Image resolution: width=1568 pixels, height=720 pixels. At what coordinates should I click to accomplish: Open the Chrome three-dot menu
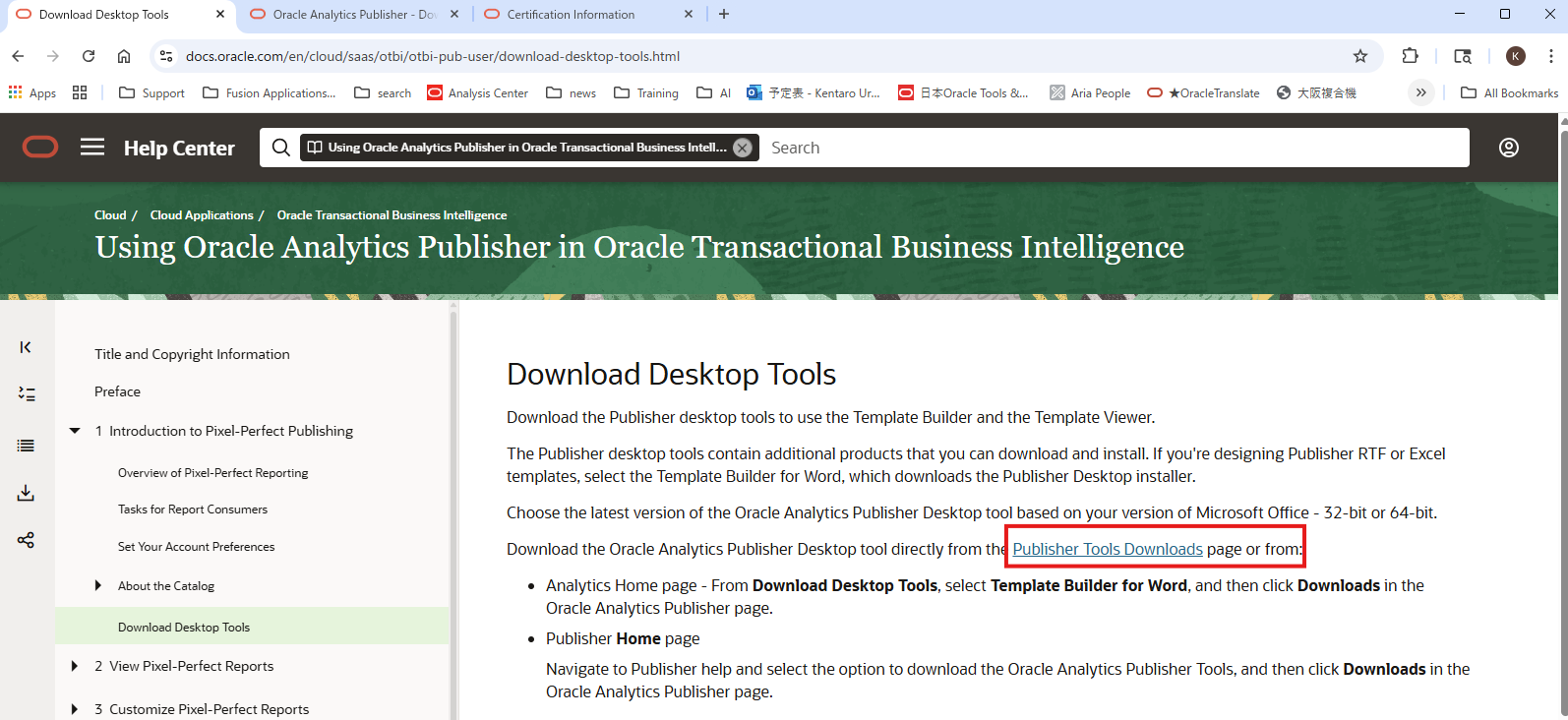[x=1551, y=56]
